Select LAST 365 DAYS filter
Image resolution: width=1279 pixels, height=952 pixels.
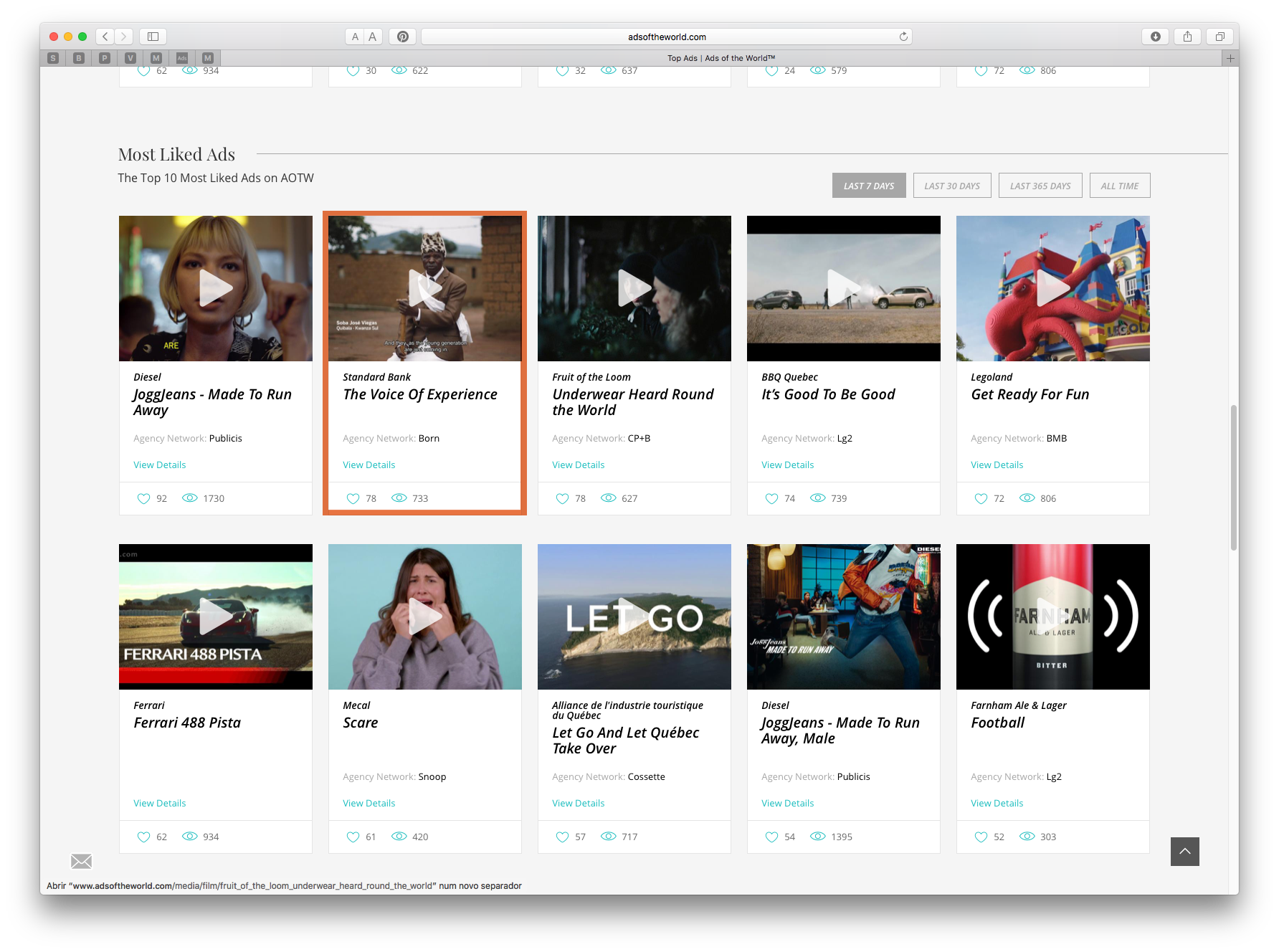point(1040,186)
